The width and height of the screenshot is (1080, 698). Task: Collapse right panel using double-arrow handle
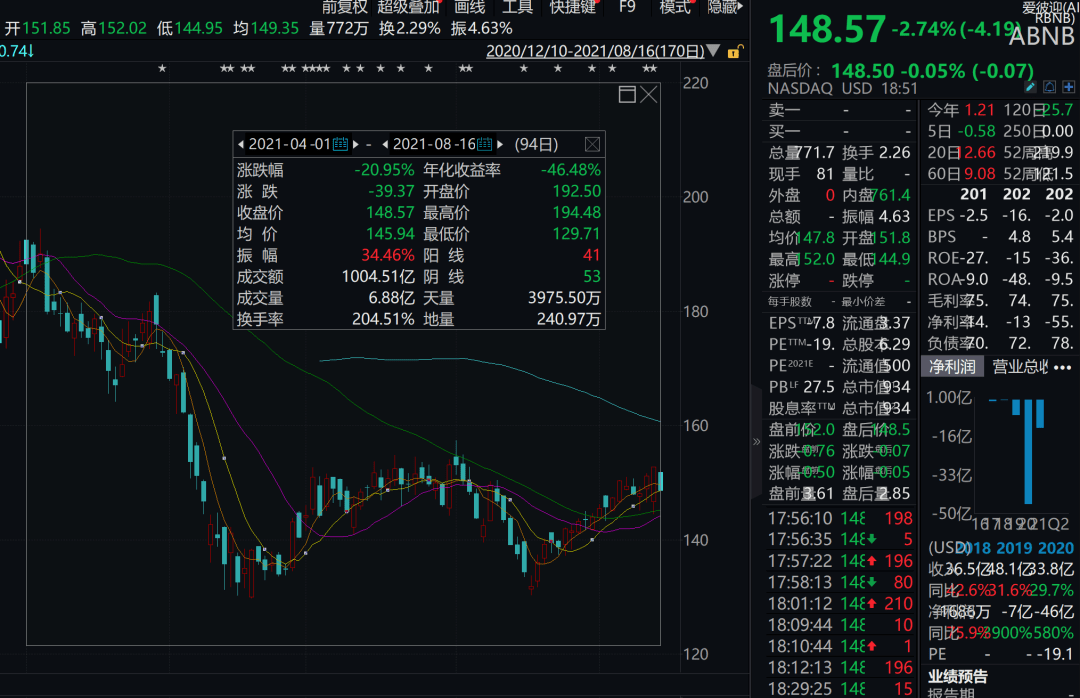point(756,441)
